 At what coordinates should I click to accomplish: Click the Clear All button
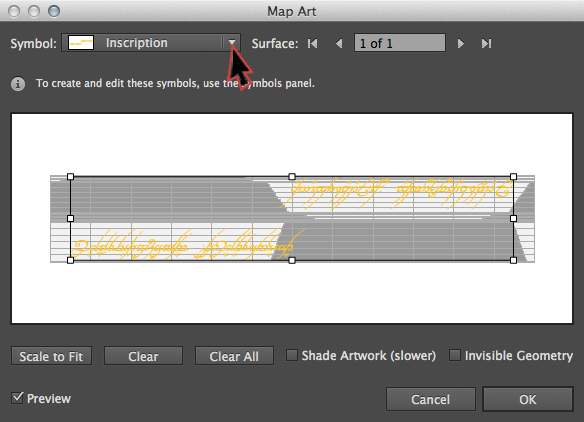234,356
